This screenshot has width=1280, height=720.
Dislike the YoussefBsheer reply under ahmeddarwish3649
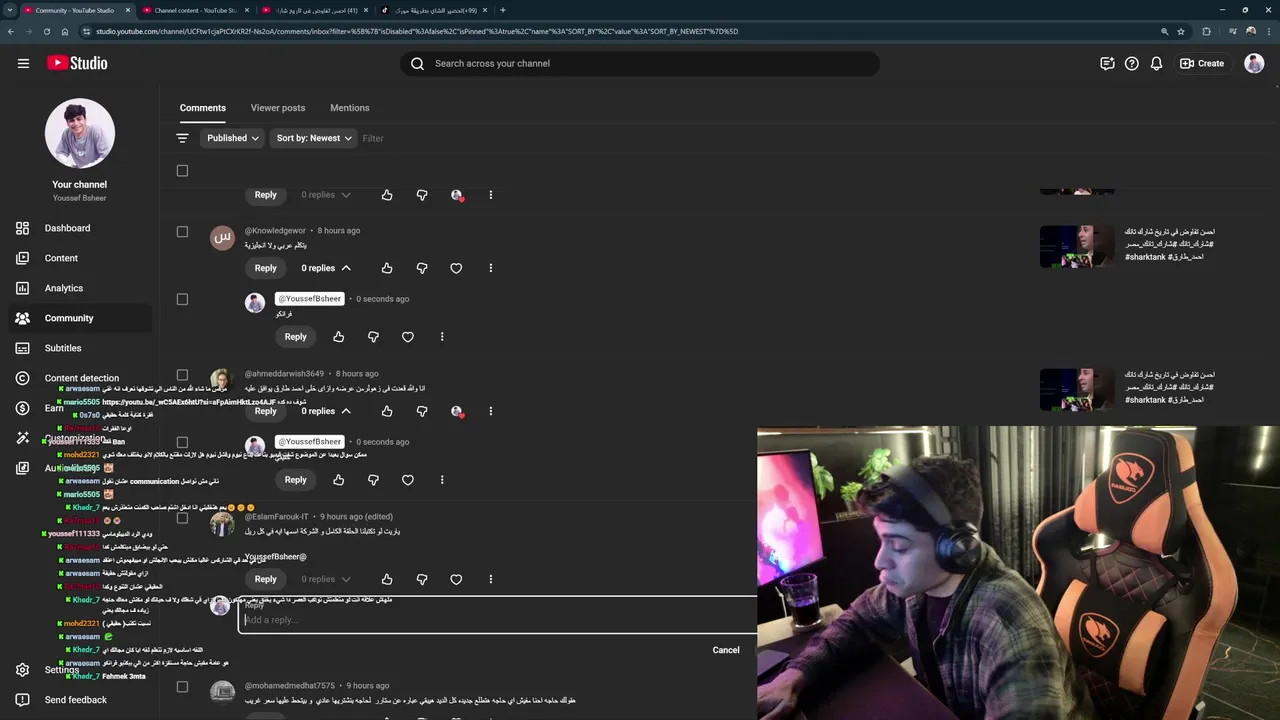pos(373,480)
